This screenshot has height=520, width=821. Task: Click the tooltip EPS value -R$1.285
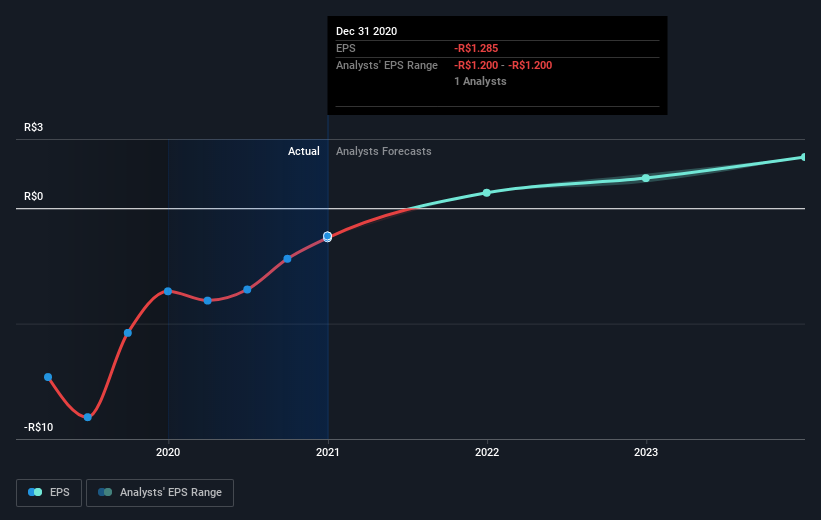[x=476, y=48]
